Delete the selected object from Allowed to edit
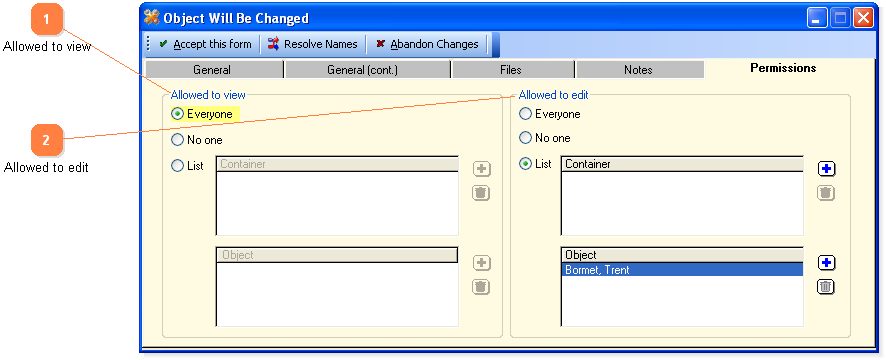Image resolution: width=886 pixels, height=360 pixels. point(826,287)
